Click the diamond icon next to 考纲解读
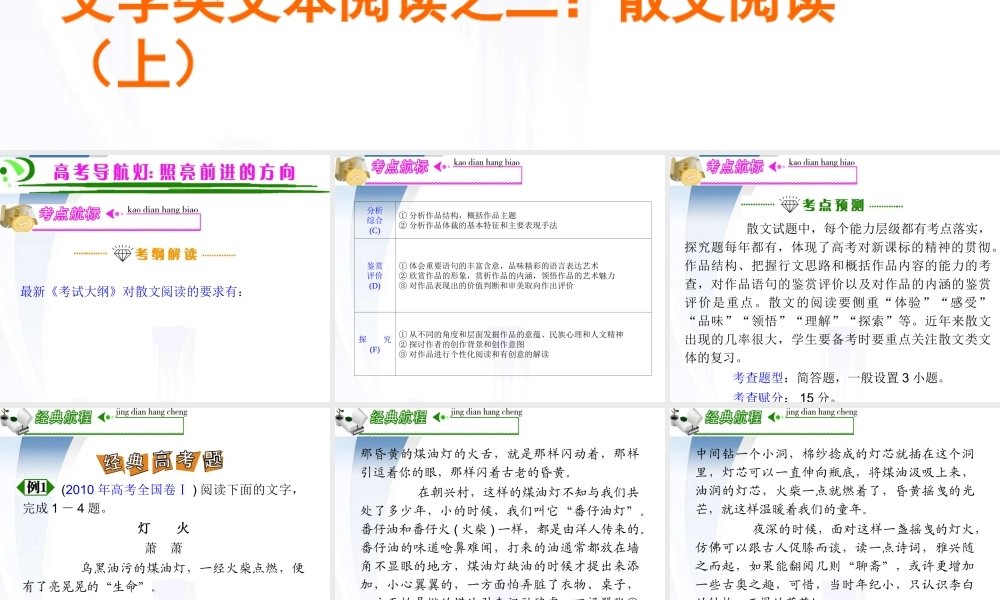Screen dimensions: 1000x600 click(x=122, y=254)
